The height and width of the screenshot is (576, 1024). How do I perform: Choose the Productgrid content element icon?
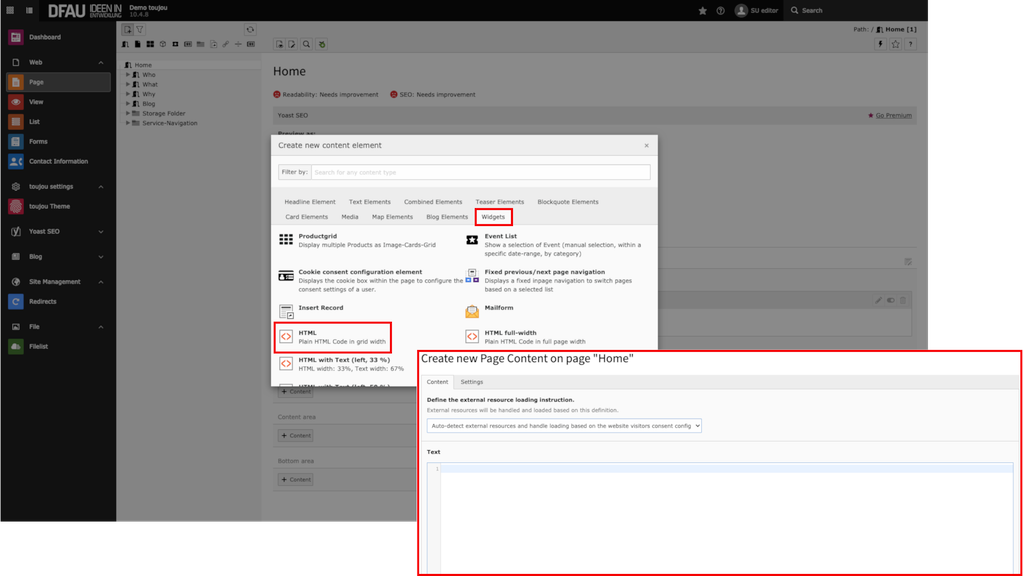(x=286, y=240)
